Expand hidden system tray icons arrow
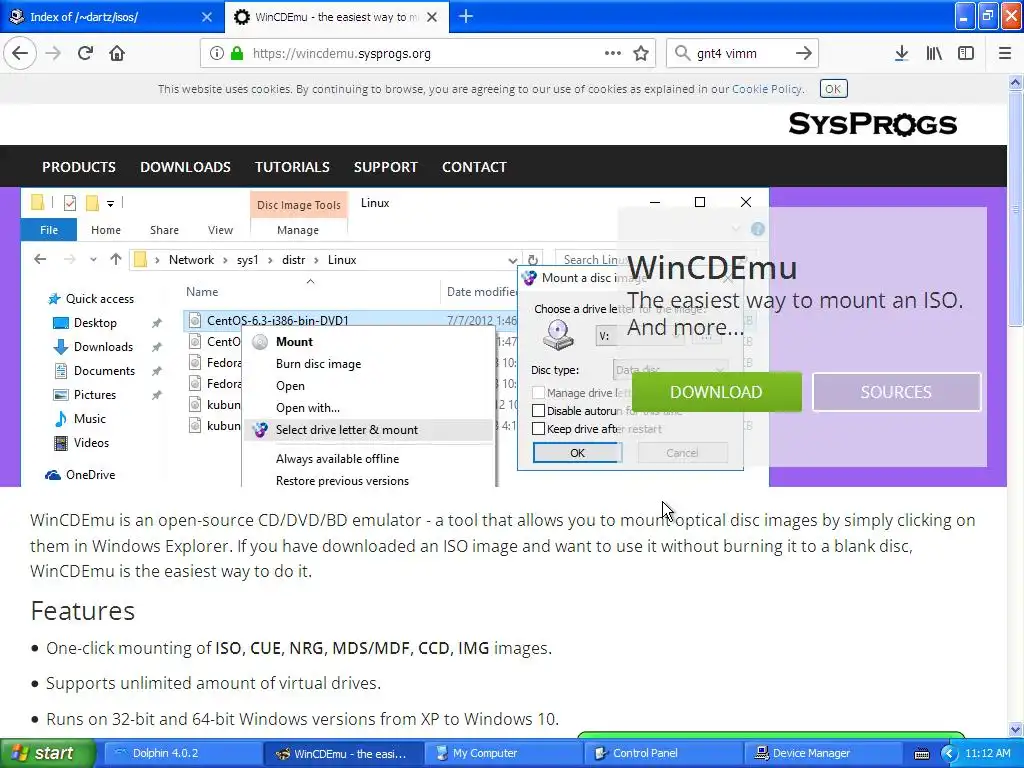The height and width of the screenshot is (768, 1024). pyautogui.click(x=948, y=754)
